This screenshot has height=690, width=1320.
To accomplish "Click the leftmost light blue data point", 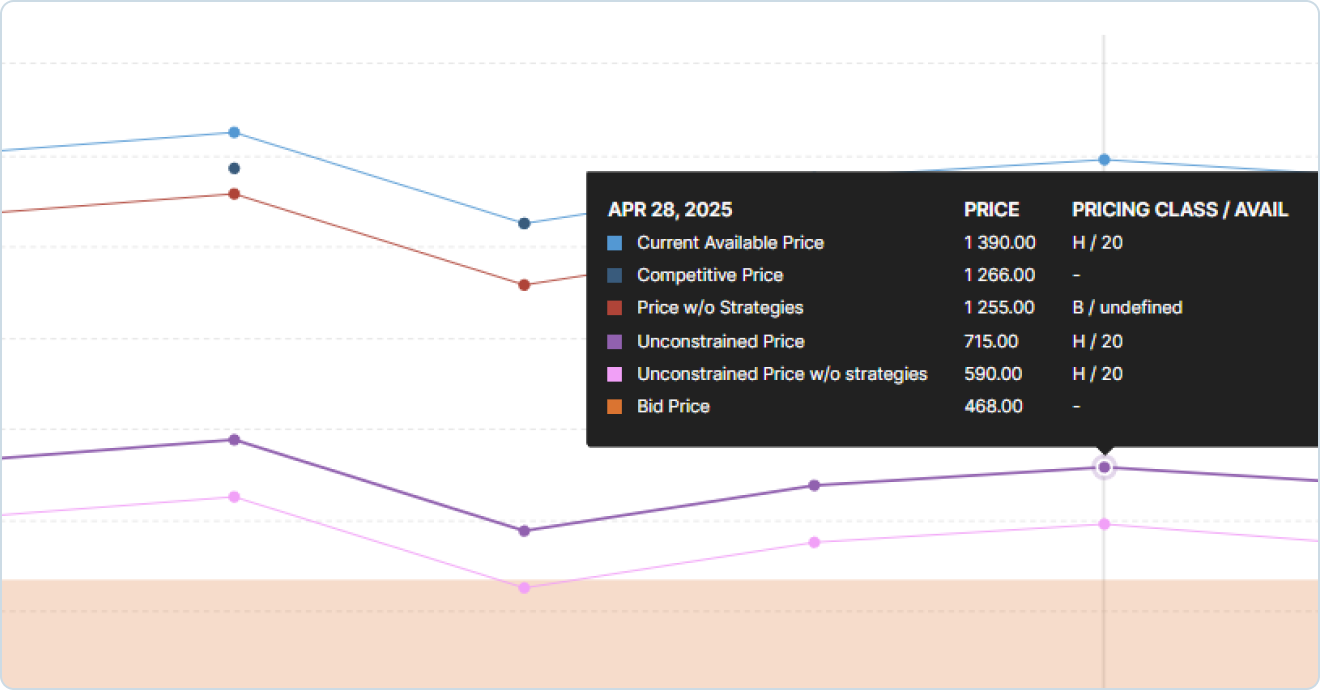I will point(234,132).
